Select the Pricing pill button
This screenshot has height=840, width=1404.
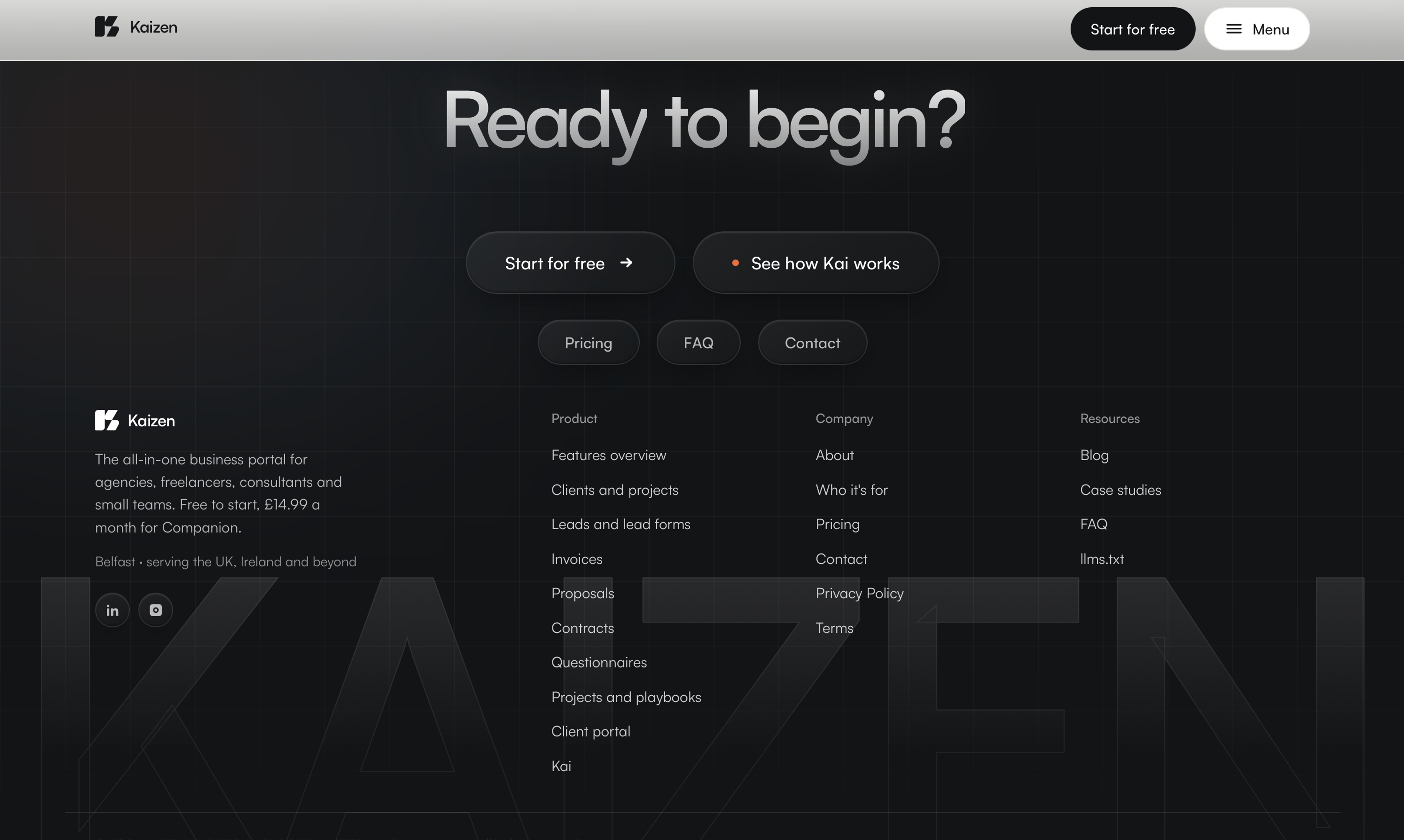(x=588, y=343)
